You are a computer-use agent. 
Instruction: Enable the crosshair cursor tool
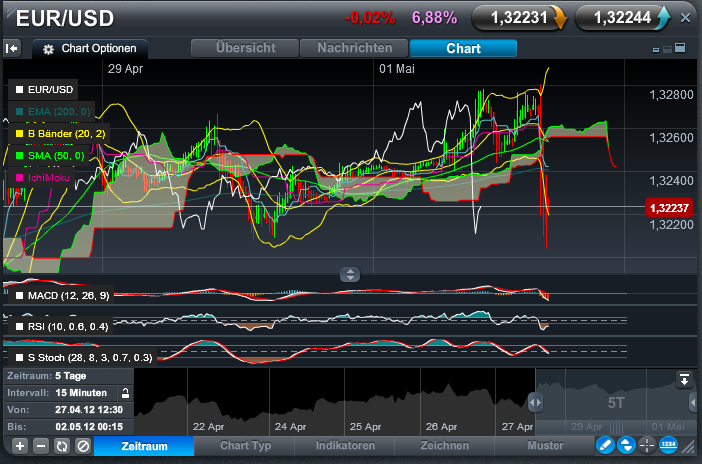[647, 446]
